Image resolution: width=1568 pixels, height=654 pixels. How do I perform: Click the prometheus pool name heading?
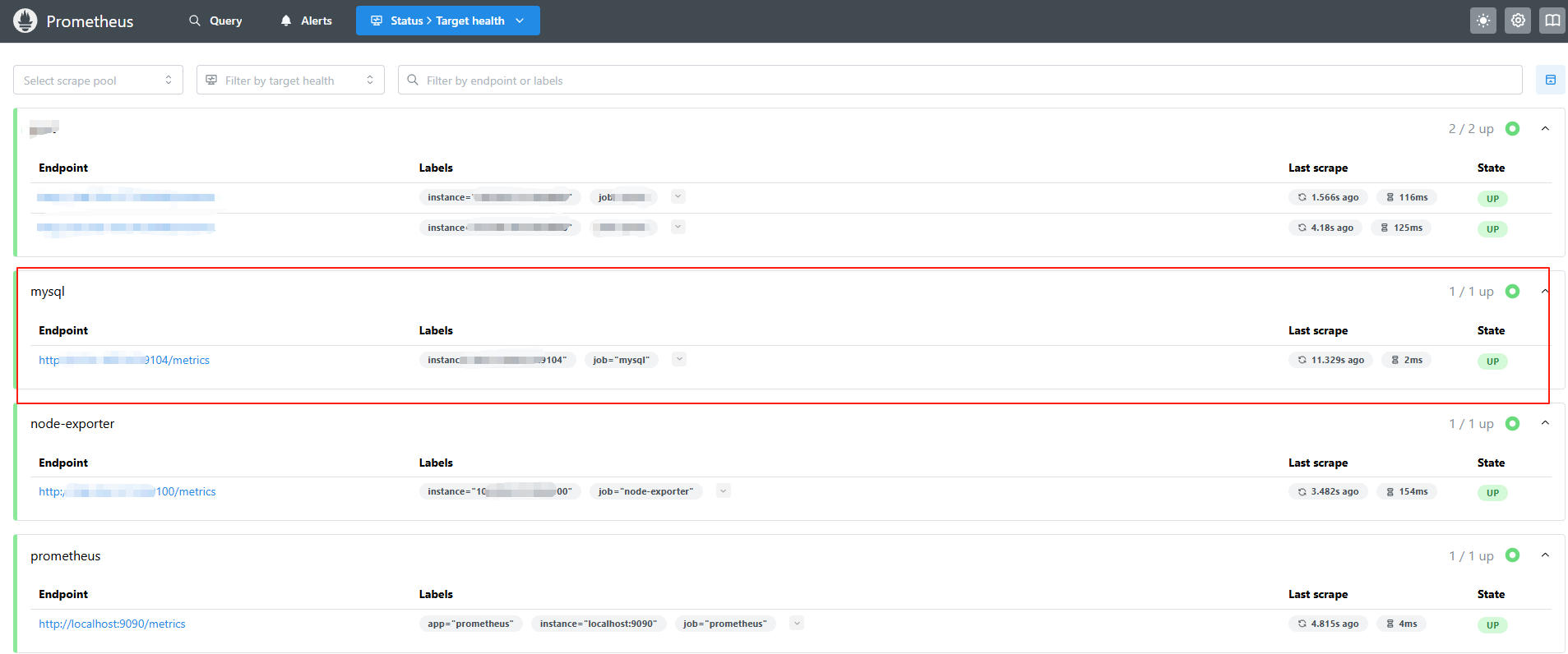point(66,556)
